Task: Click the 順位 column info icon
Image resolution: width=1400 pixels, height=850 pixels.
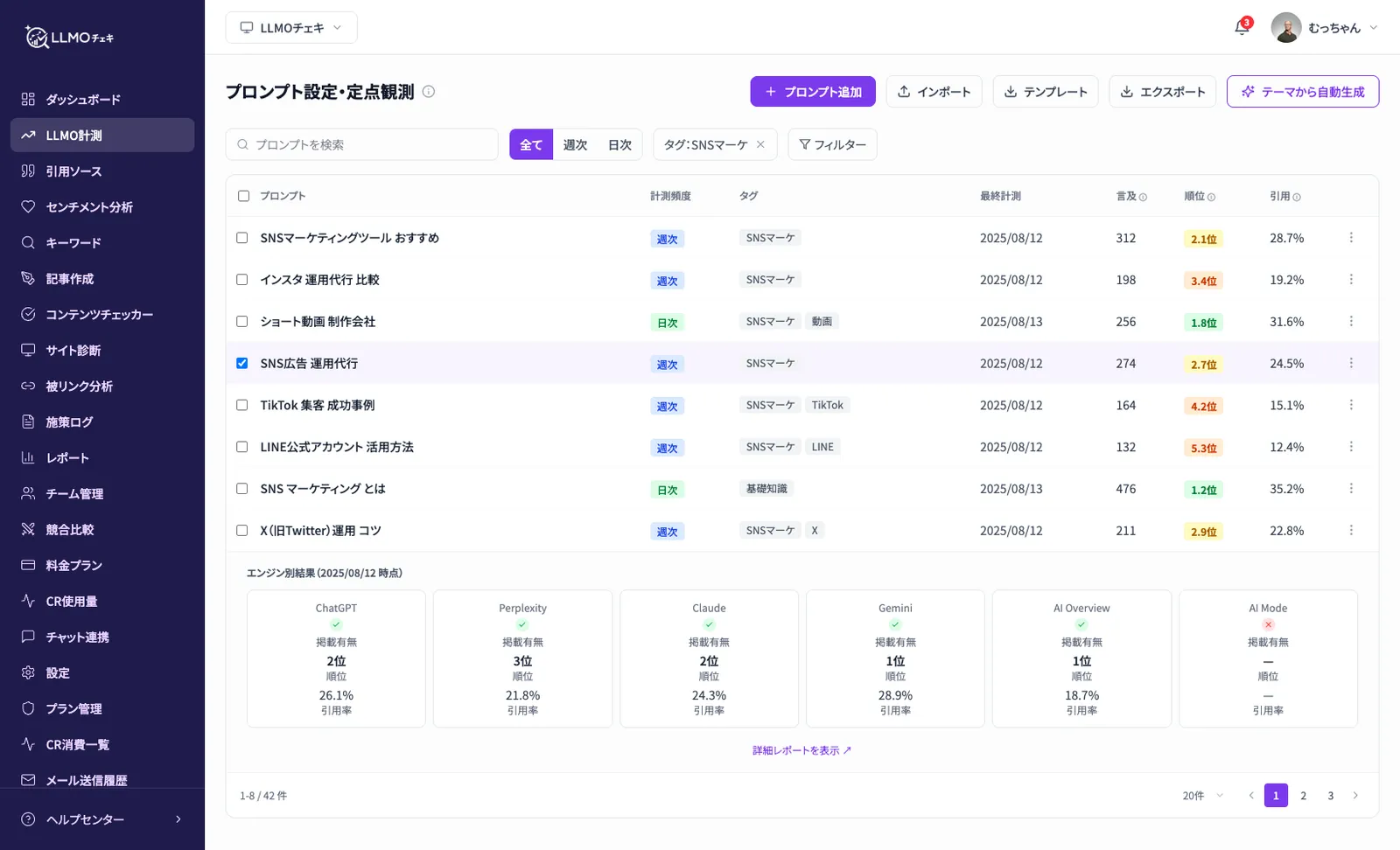Action: (x=1211, y=197)
